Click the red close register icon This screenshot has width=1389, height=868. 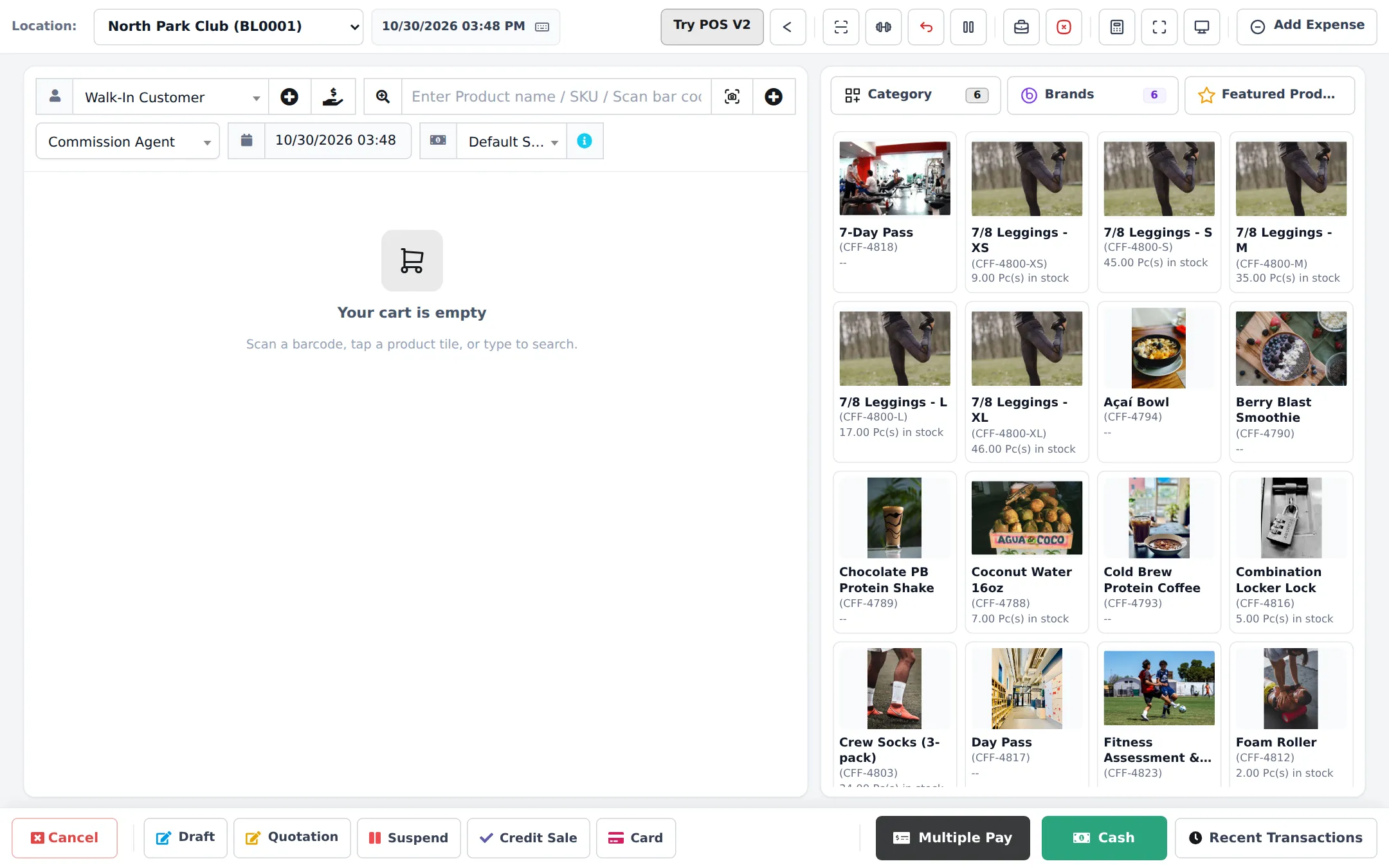tap(1064, 27)
